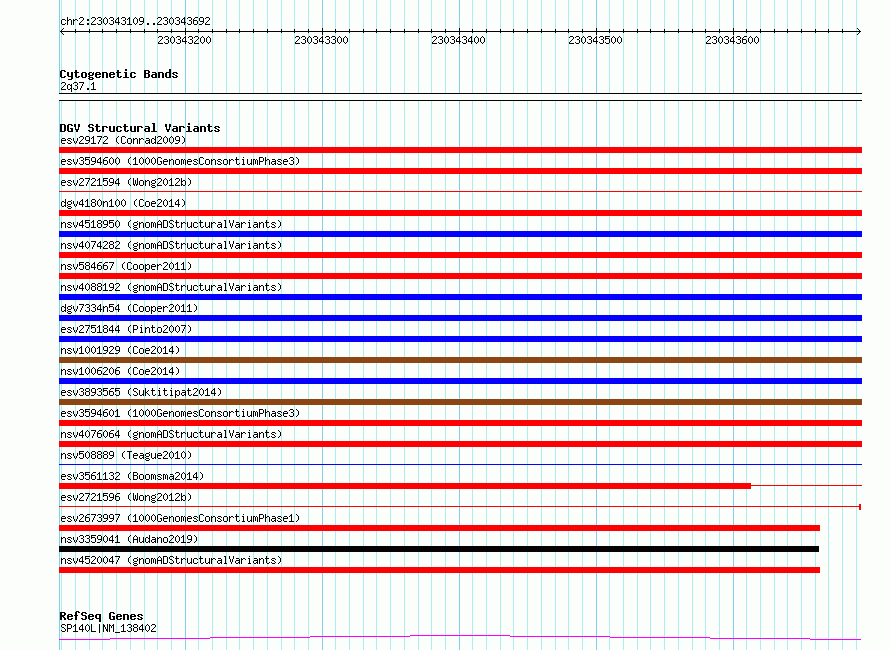Click the cytogenetic band 2q37.1 outline bar

tap(460, 97)
